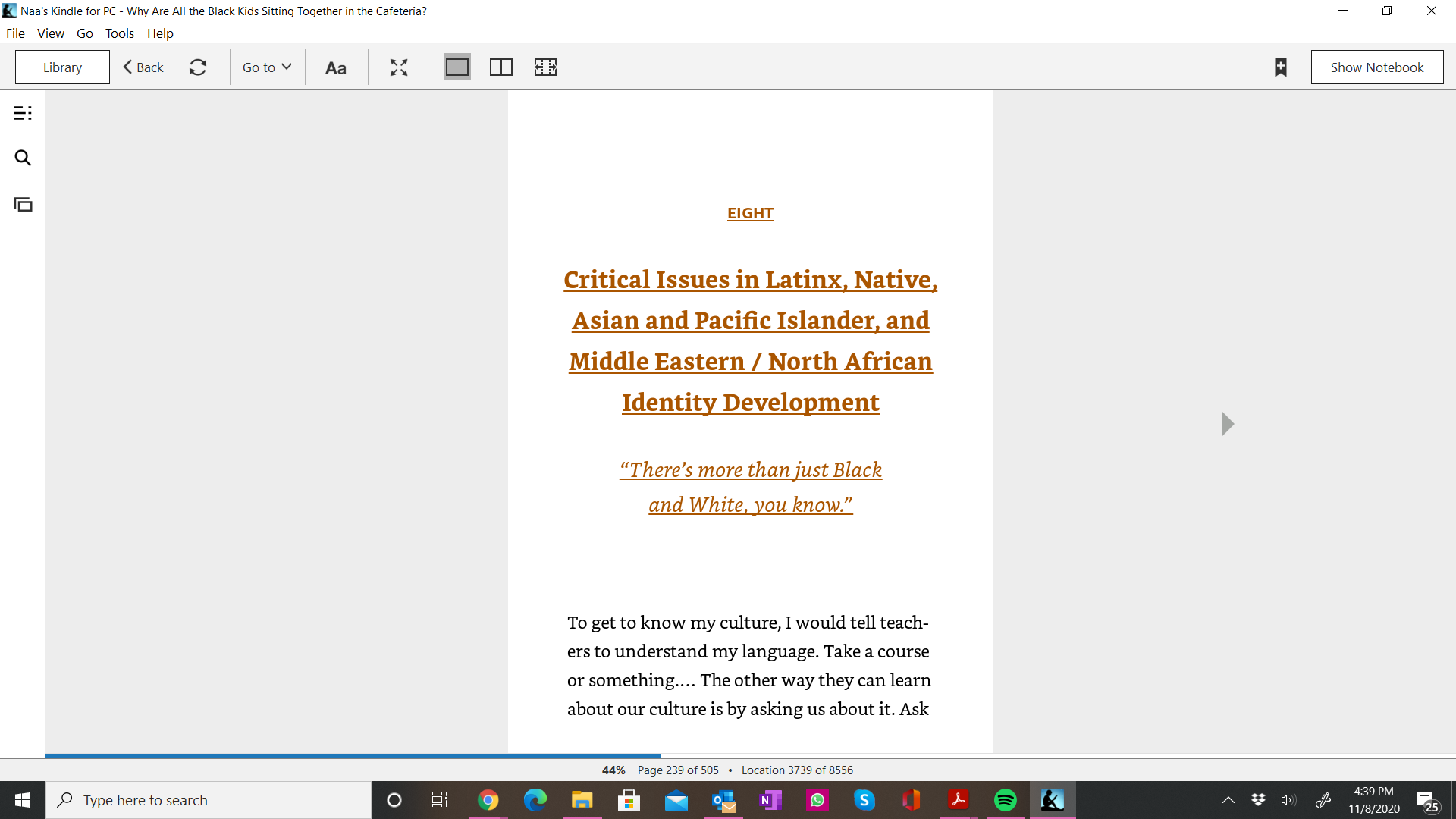Show the Notebook panel
This screenshot has width=1456, height=819.
click(1377, 67)
